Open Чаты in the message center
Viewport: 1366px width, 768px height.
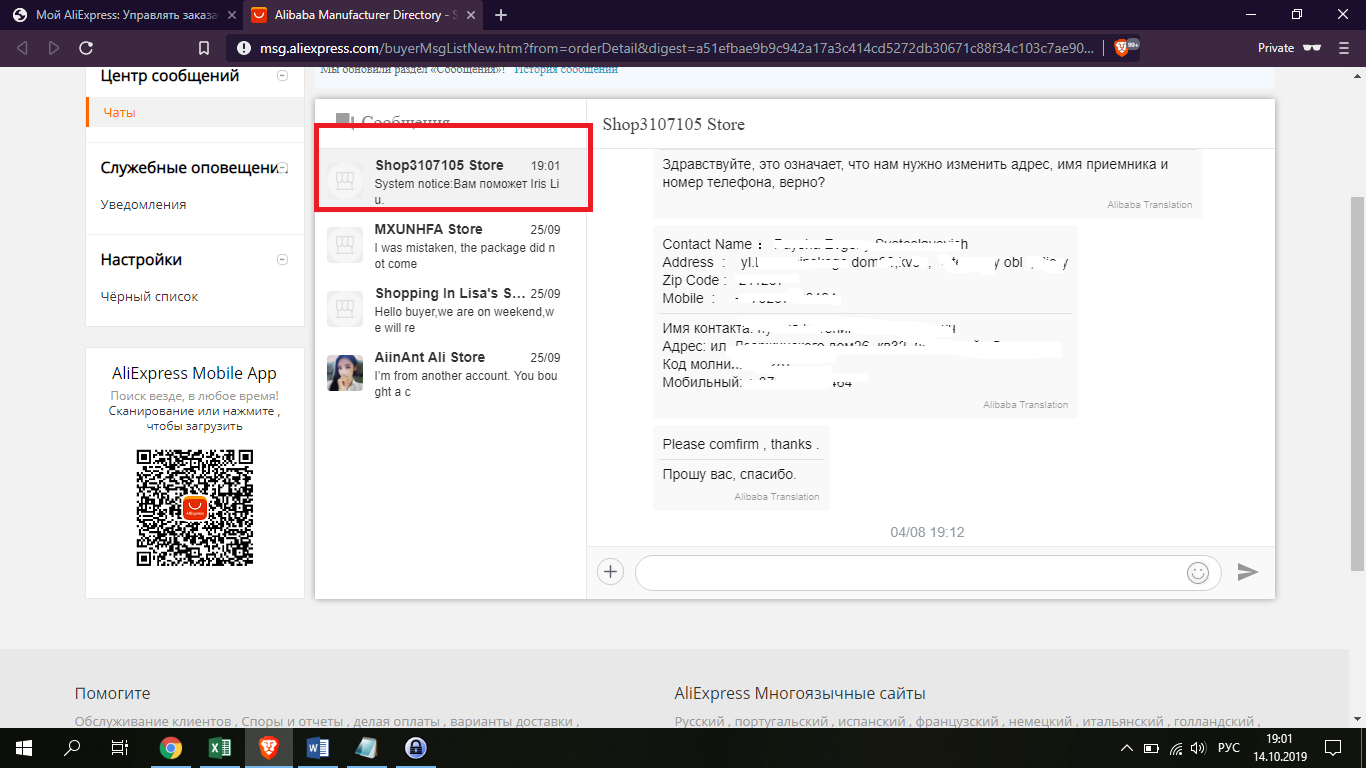click(119, 113)
